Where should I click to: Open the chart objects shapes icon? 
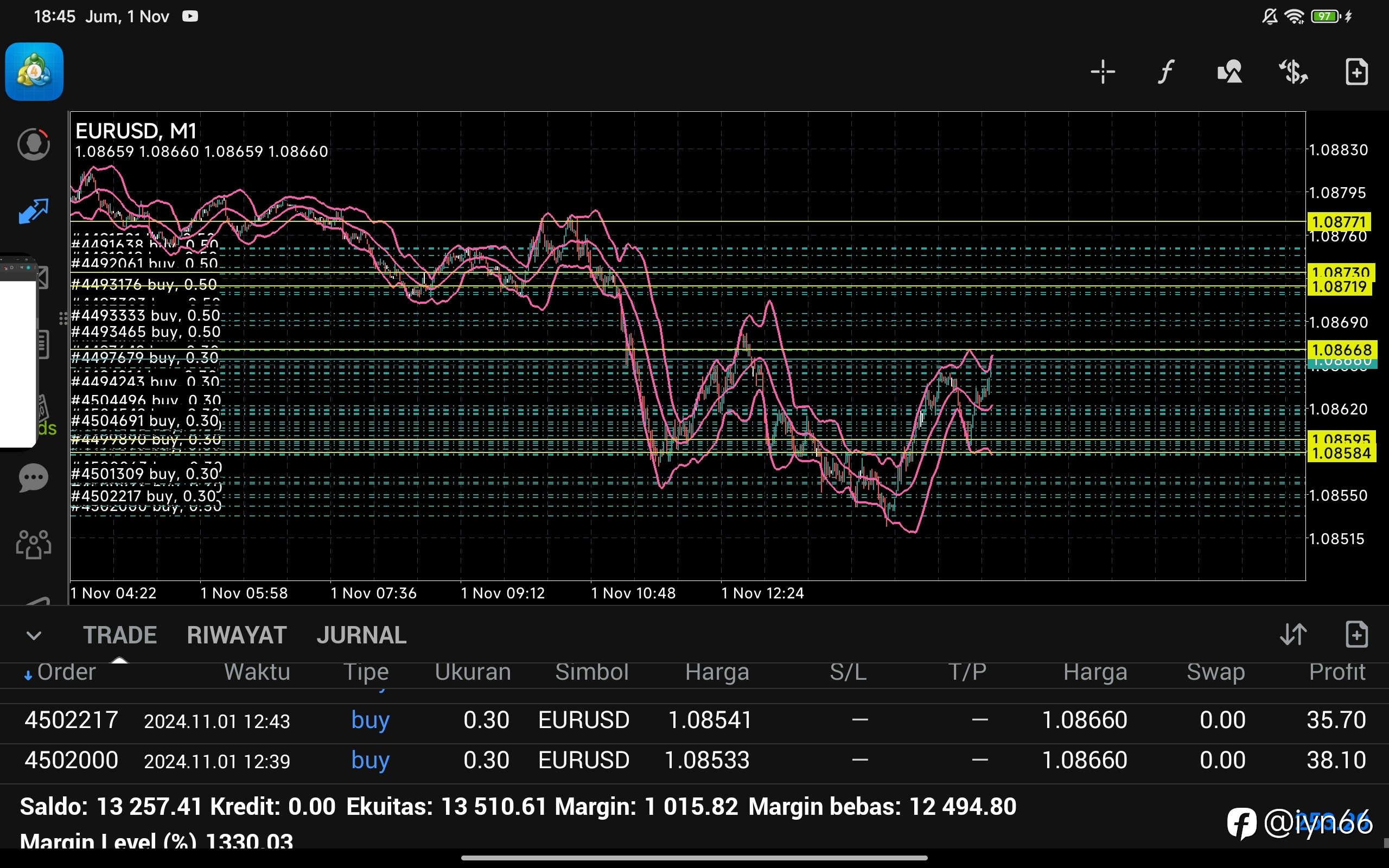click(x=1229, y=72)
